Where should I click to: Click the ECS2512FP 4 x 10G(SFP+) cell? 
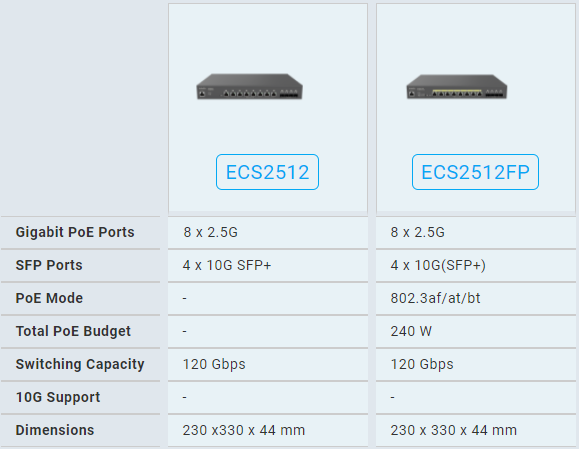point(476,265)
